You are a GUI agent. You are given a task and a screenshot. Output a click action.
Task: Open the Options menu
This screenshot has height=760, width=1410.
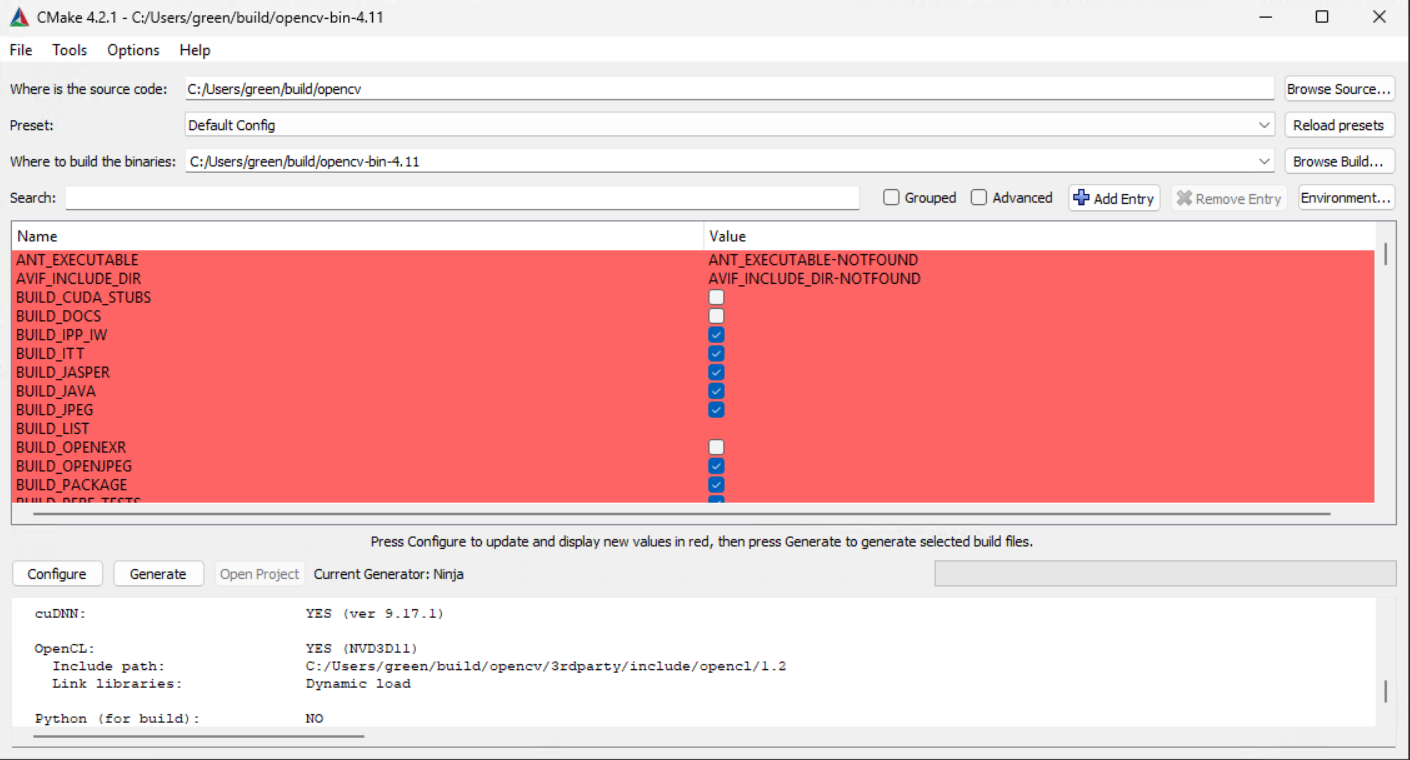pyautogui.click(x=132, y=50)
